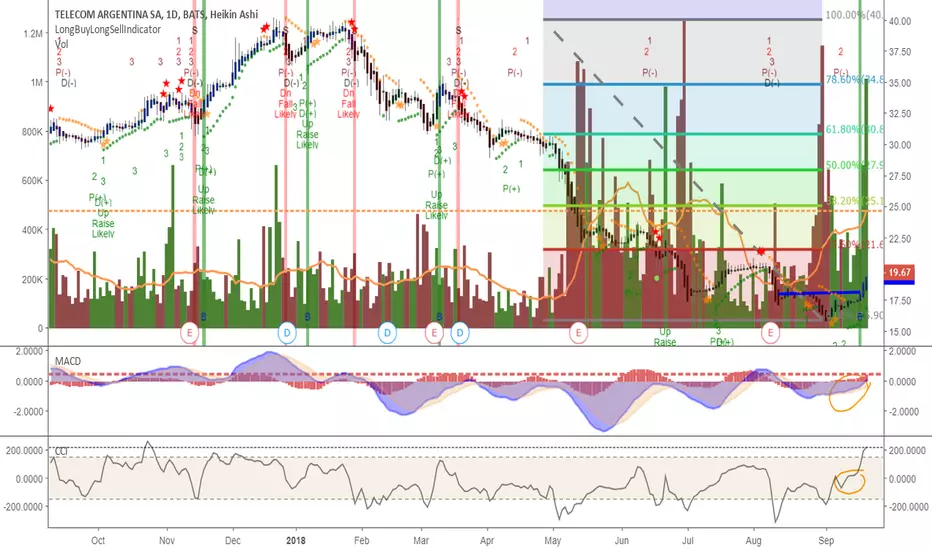Click the Oct label on time axis
Viewport: 932px width, 550px height.
coord(98,540)
